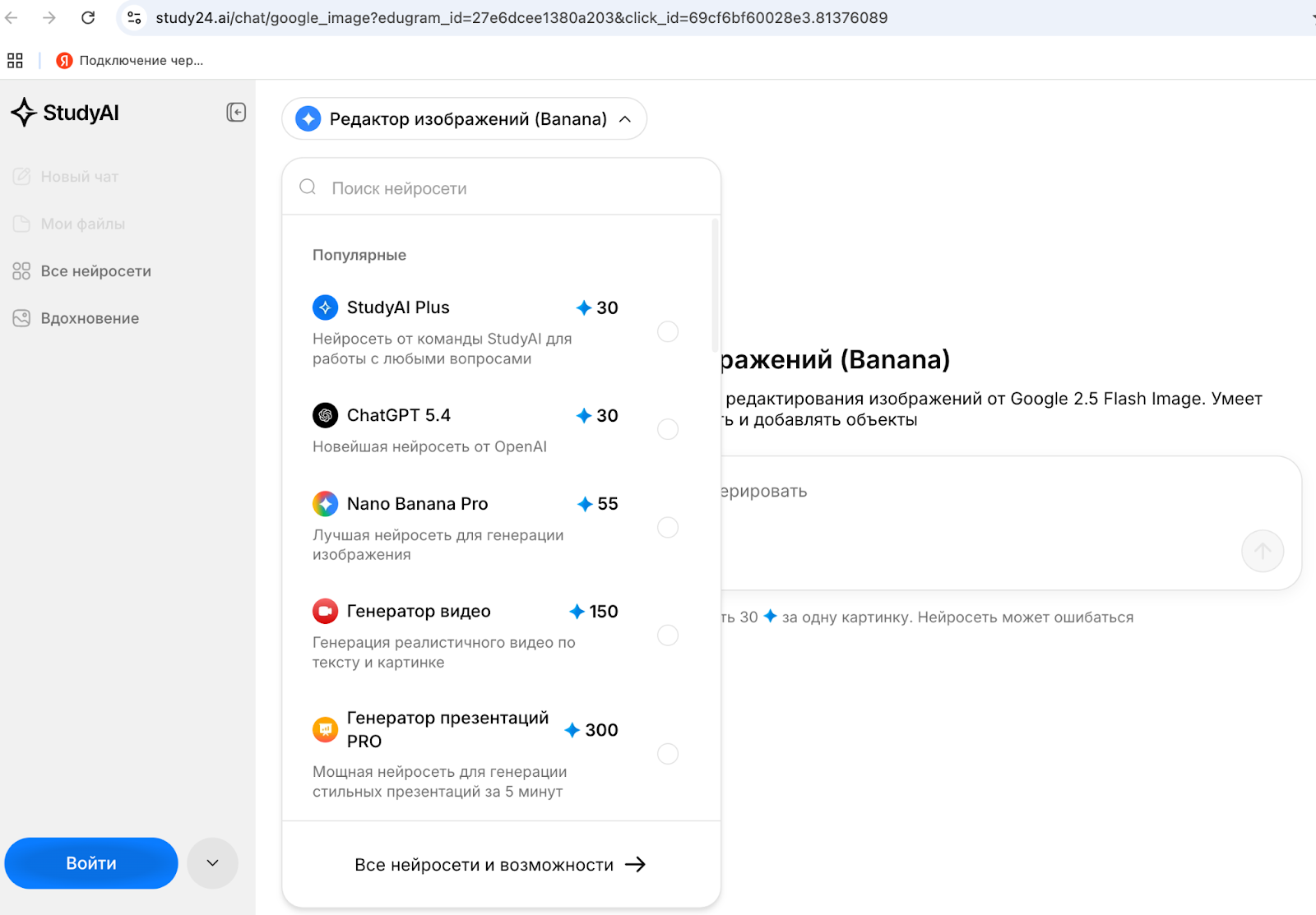Click the ChatGPT 5.4 black logo icon
Screen dimensions: 1316x915
pyautogui.click(x=325, y=415)
